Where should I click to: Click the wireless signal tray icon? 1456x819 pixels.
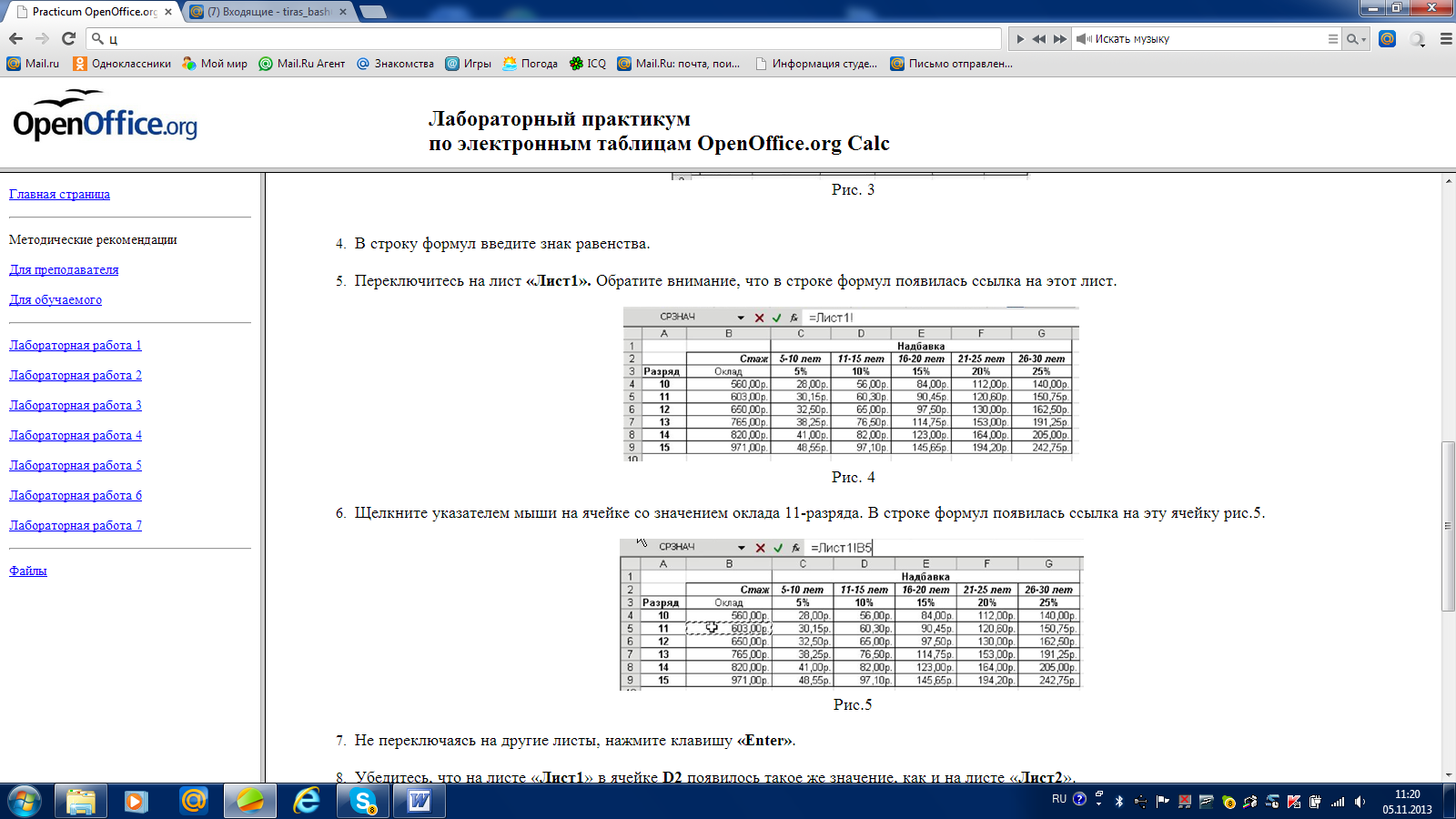(1338, 802)
